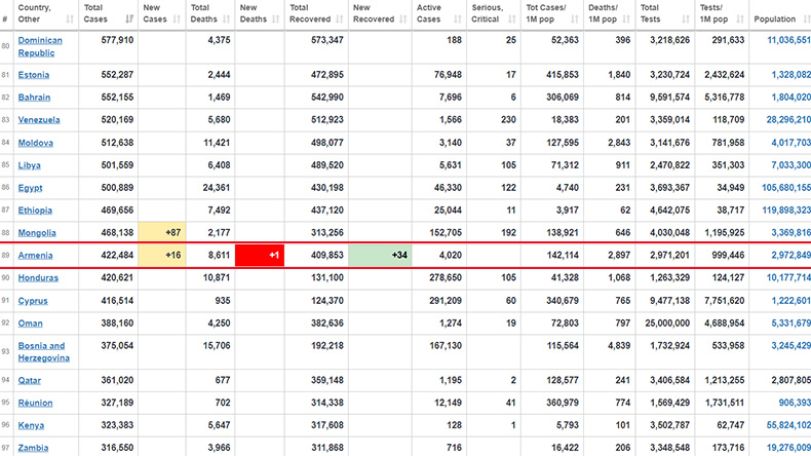
Task: Select Egypt total deaths 24,361
Action: coord(216,188)
